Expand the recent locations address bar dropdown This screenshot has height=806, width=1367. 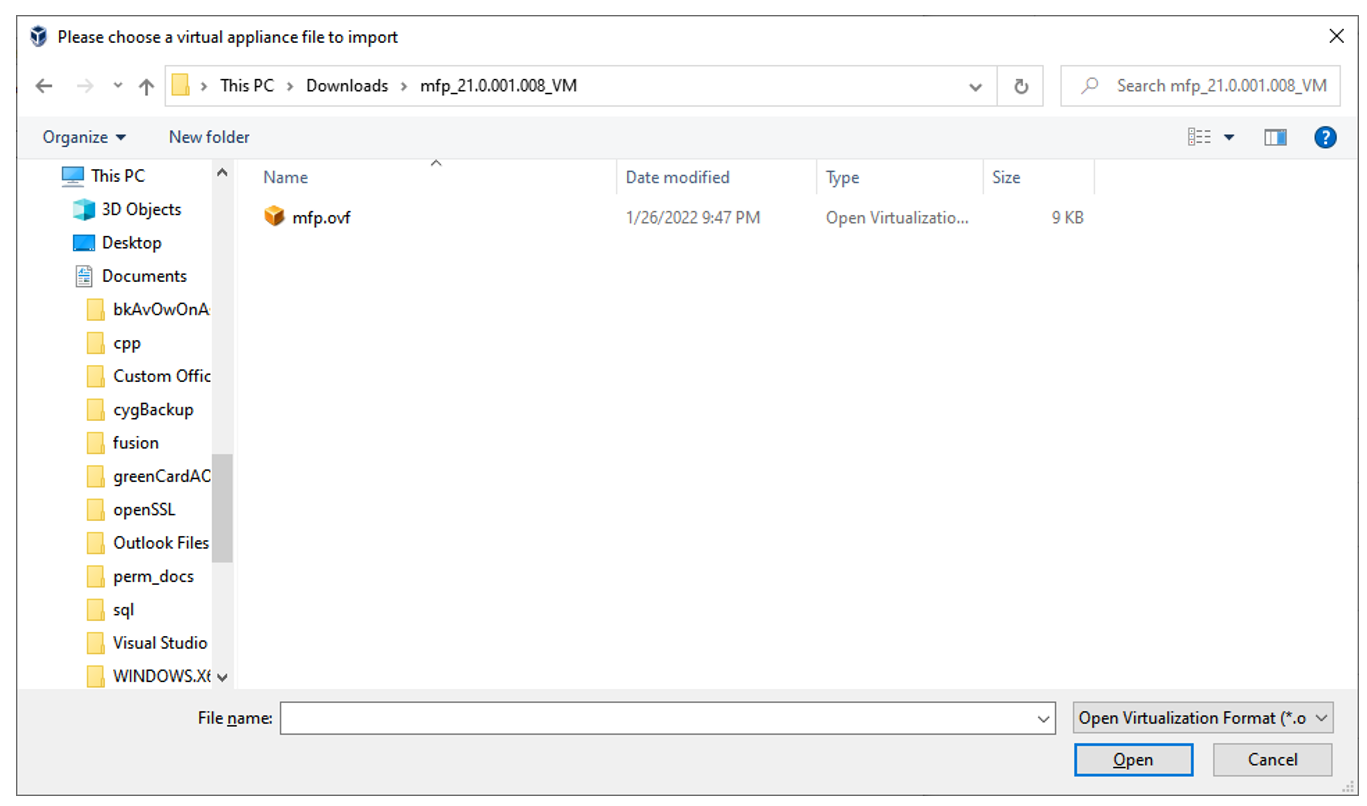tap(975, 86)
